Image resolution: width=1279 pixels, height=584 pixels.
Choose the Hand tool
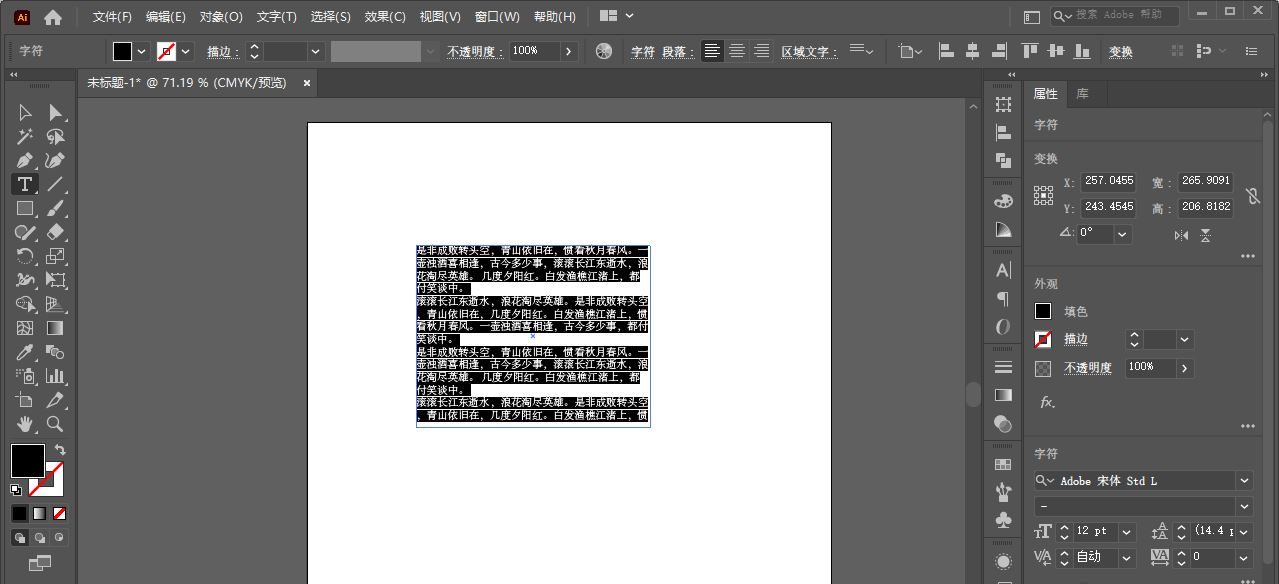25,424
